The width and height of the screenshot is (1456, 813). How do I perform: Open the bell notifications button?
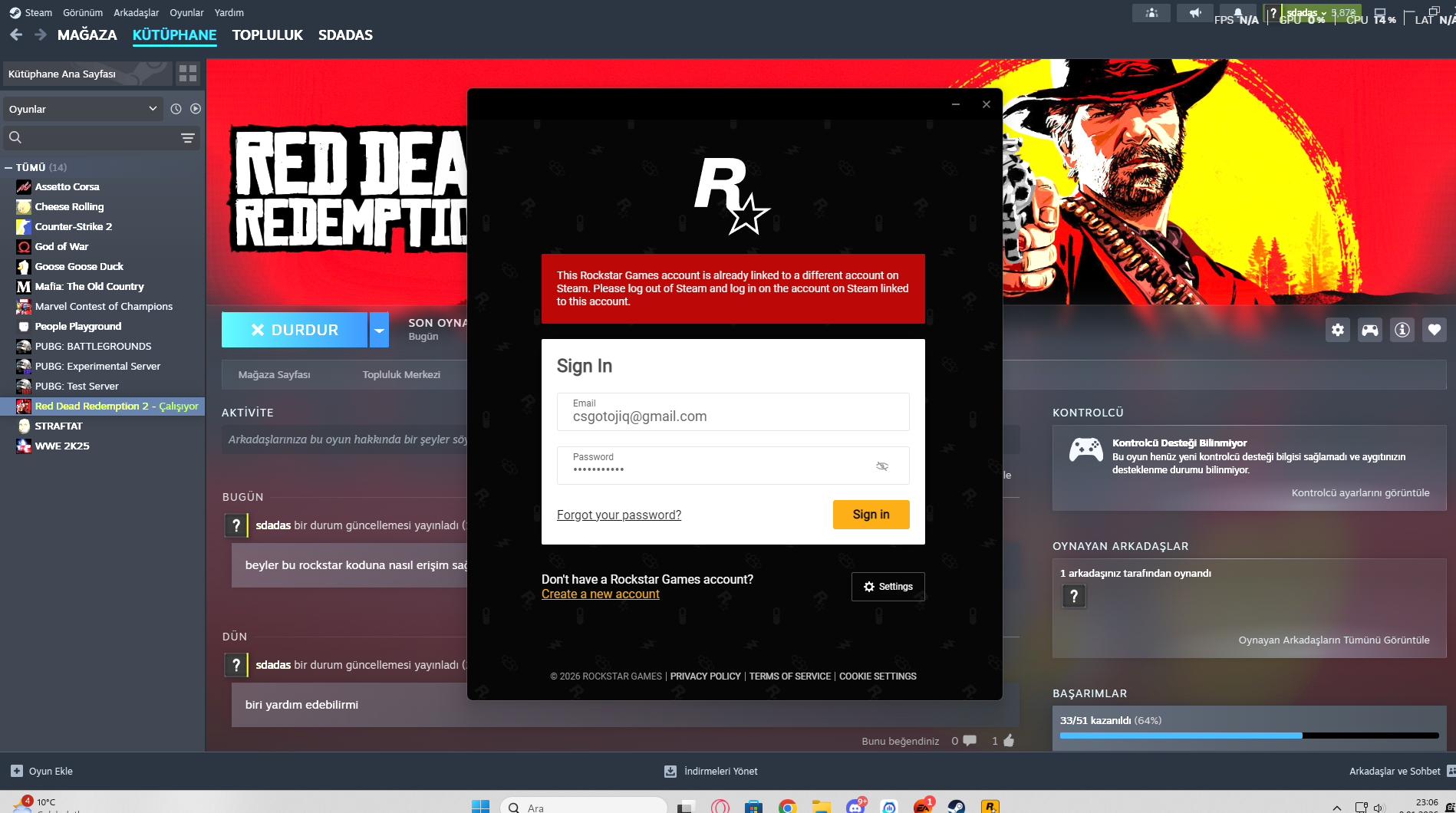pyautogui.click(x=1238, y=13)
